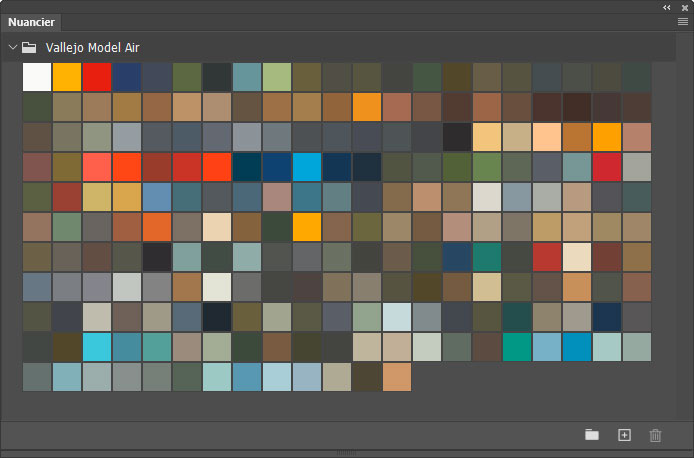Pick the last swatch in the top row
The height and width of the screenshot is (458, 694).
click(637, 77)
